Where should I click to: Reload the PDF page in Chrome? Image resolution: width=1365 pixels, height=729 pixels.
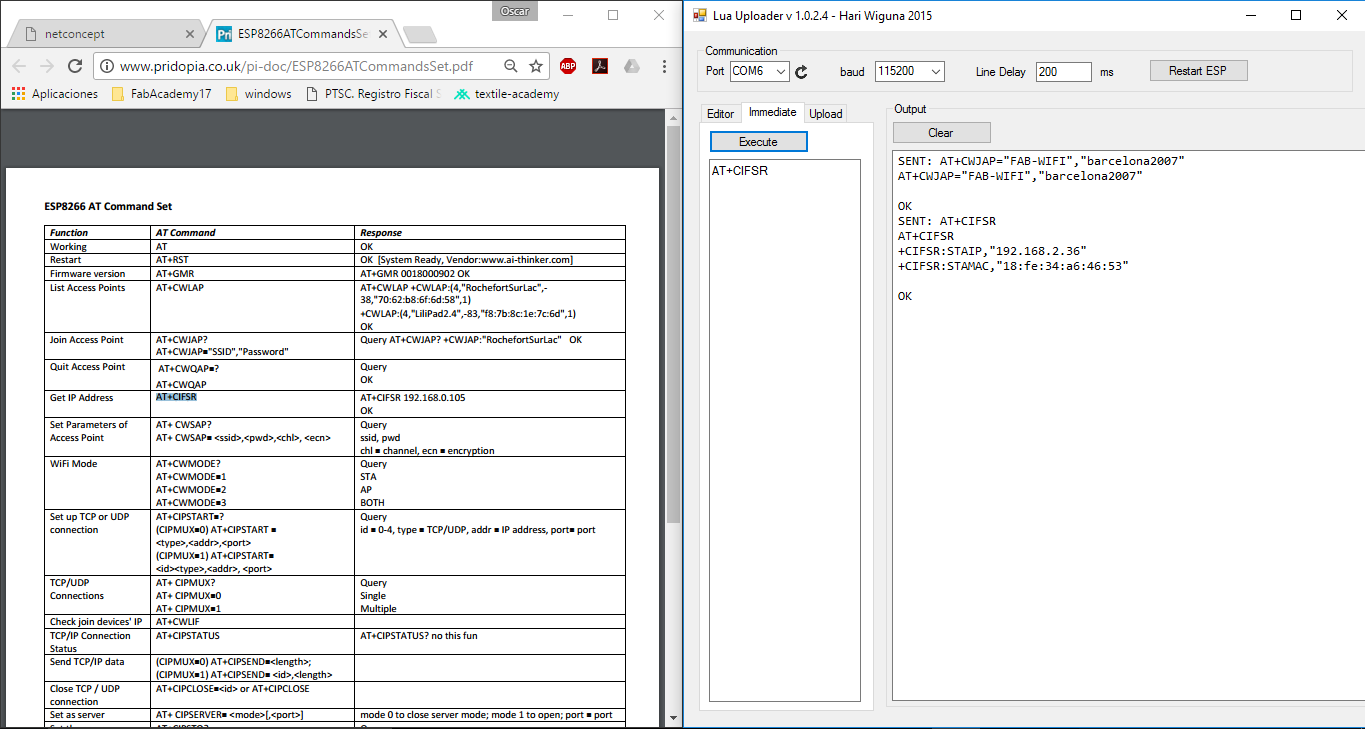click(x=75, y=66)
